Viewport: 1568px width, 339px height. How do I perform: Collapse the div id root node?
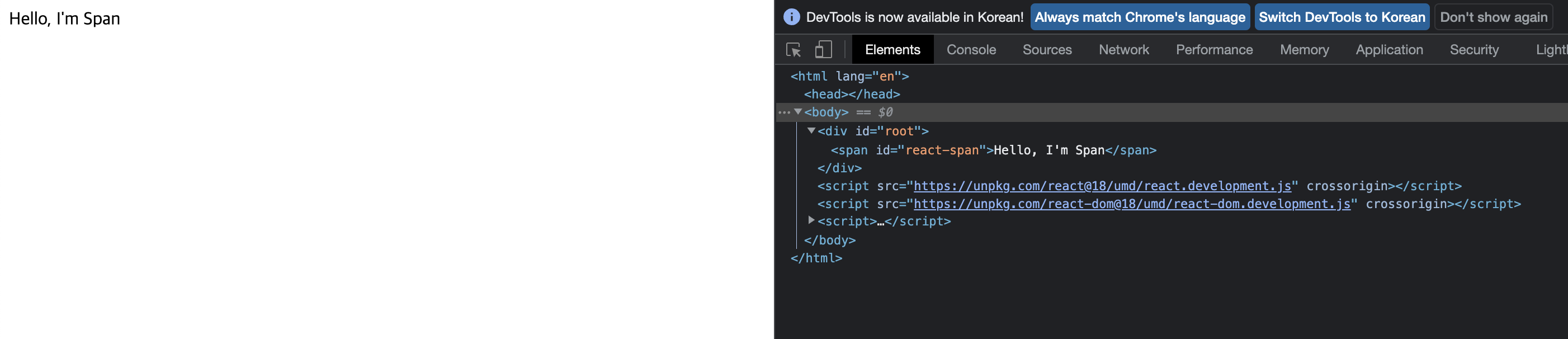pos(811,131)
